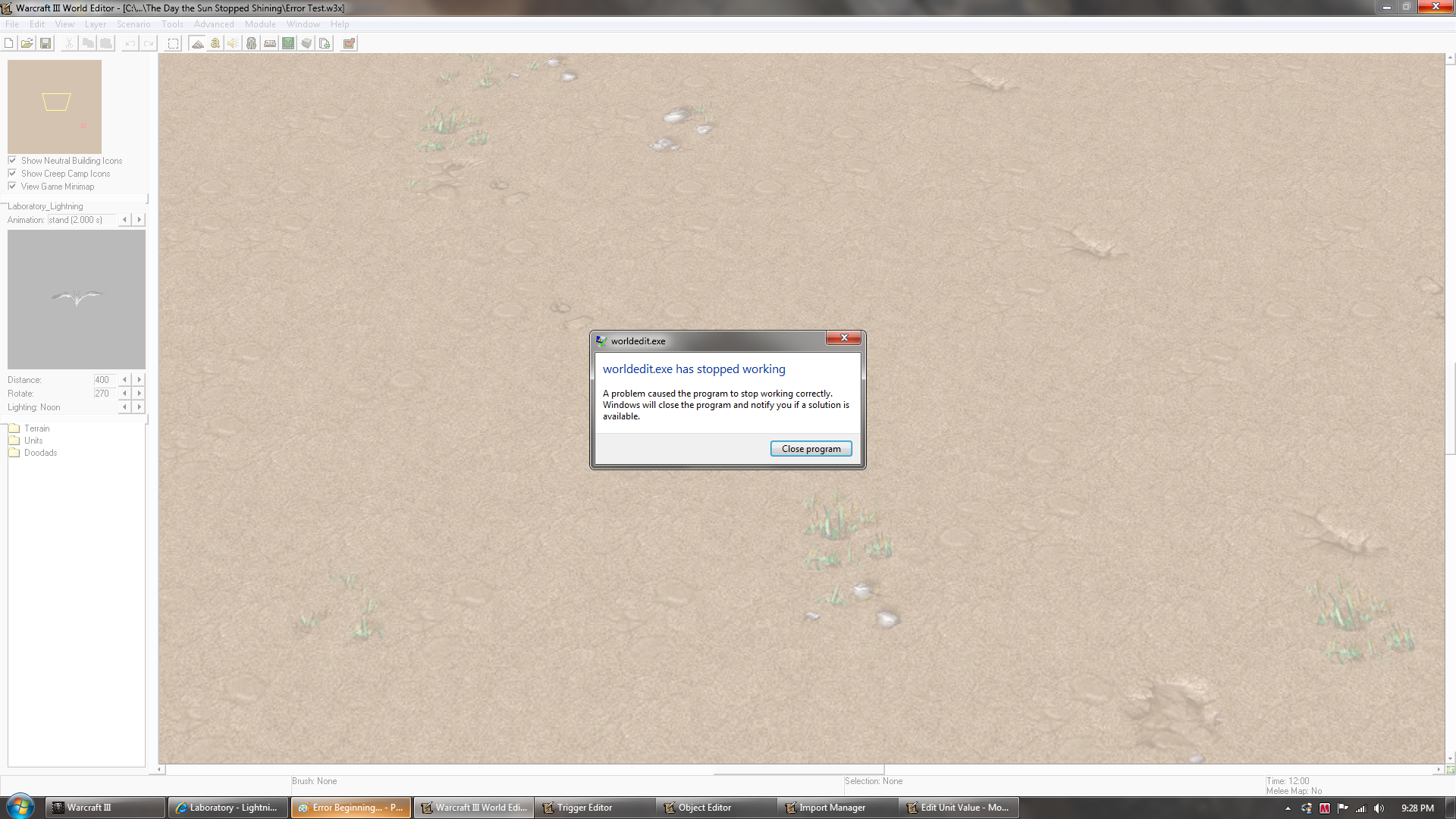Screen dimensions: 1456x819
Task: Open the Advanced menu
Action: click(214, 24)
